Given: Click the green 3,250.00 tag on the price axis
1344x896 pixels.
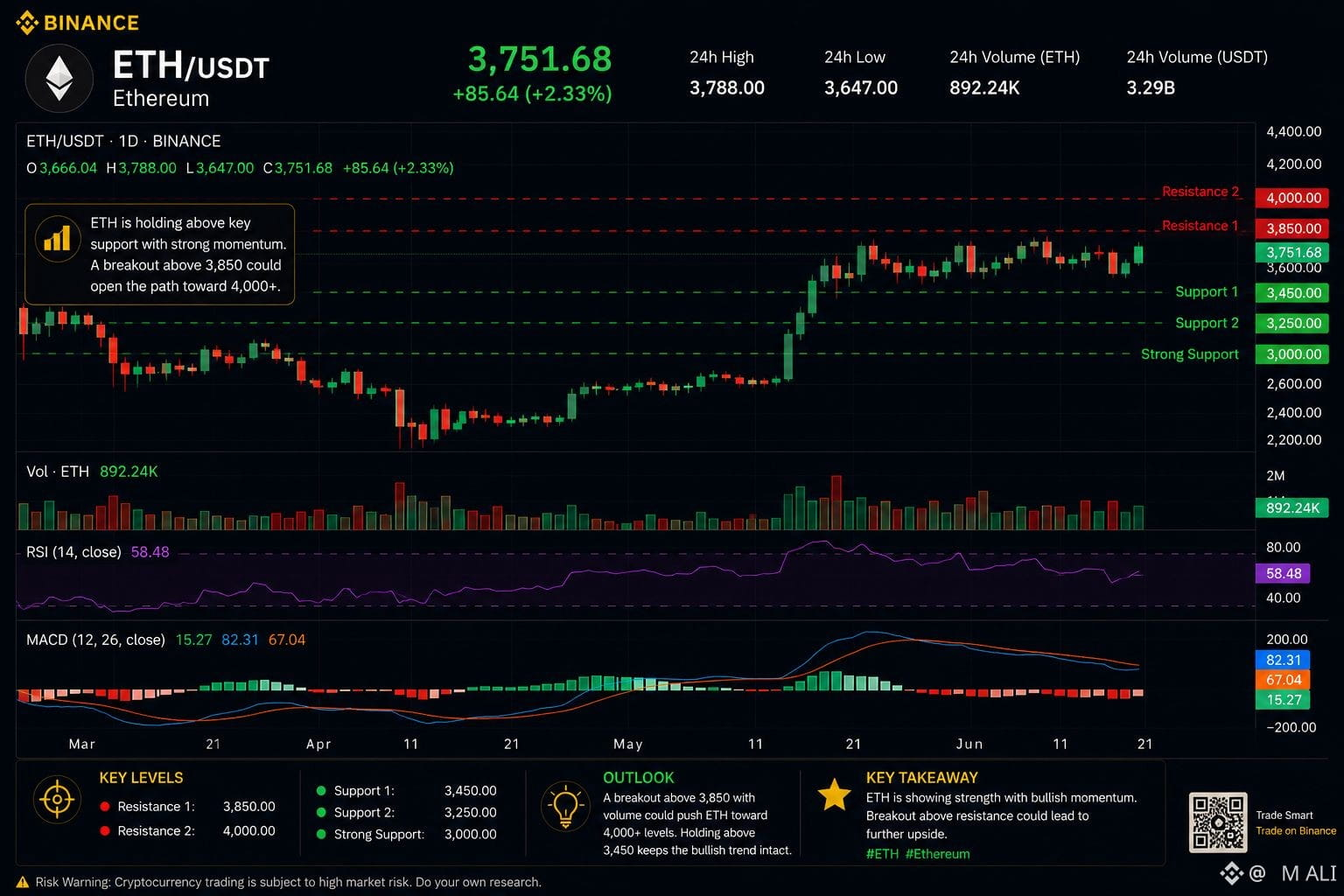Looking at the screenshot, I should pos(1291,323).
